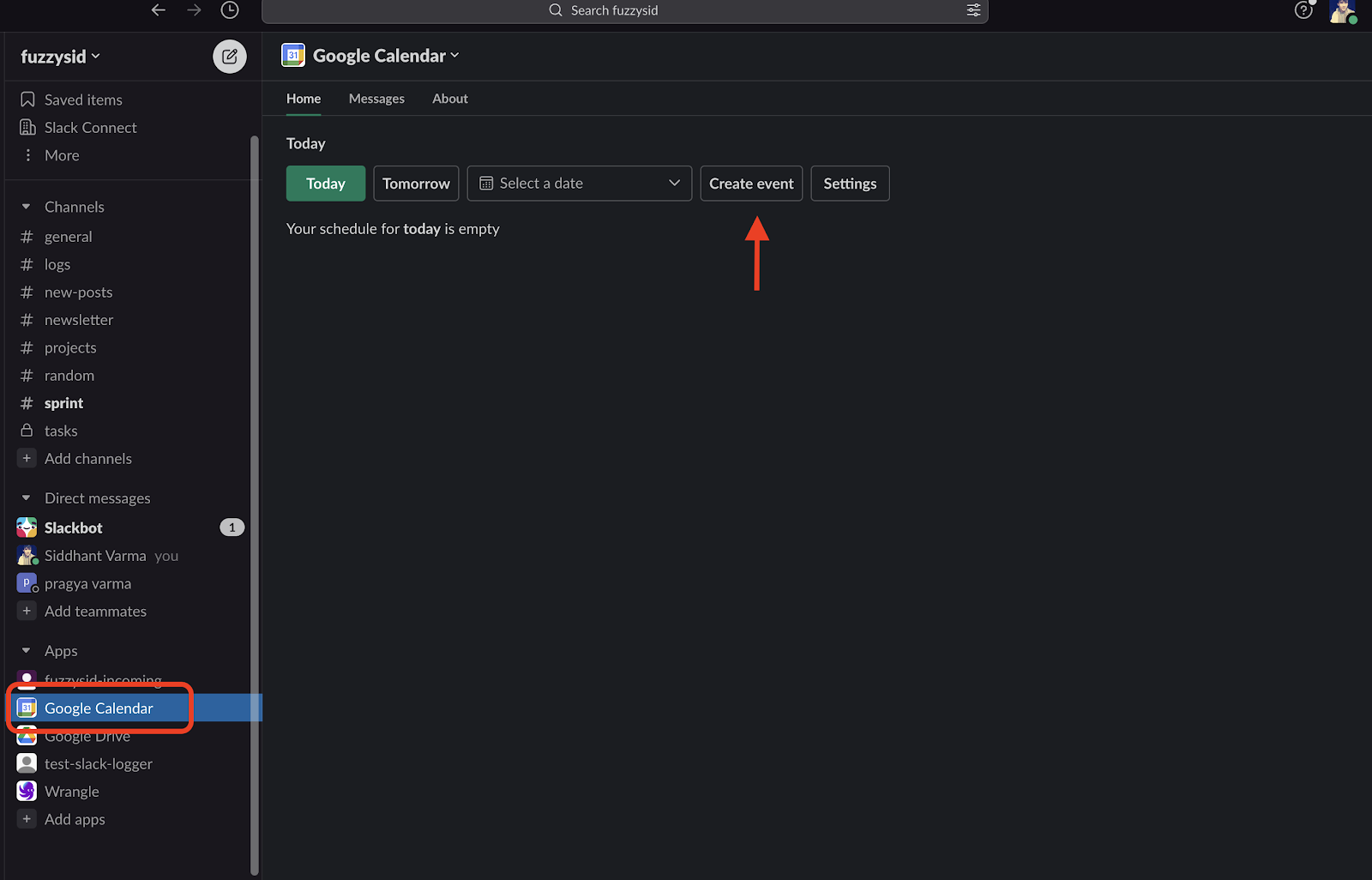Image resolution: width=1372 pixels, height=880 pixels.
Task: Open the help question mark icon
Action: 1303,10
